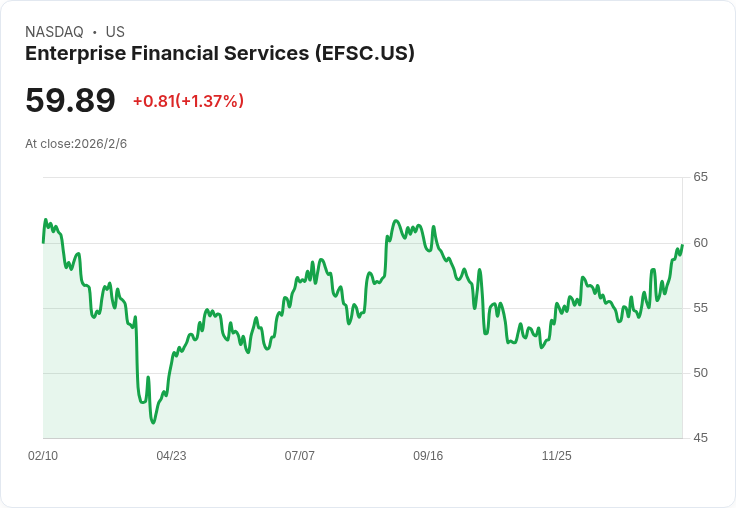This screenshot has width=736, height=508.
Task: Click the rightmost endpoint of the price line
Action: (682, 245)
